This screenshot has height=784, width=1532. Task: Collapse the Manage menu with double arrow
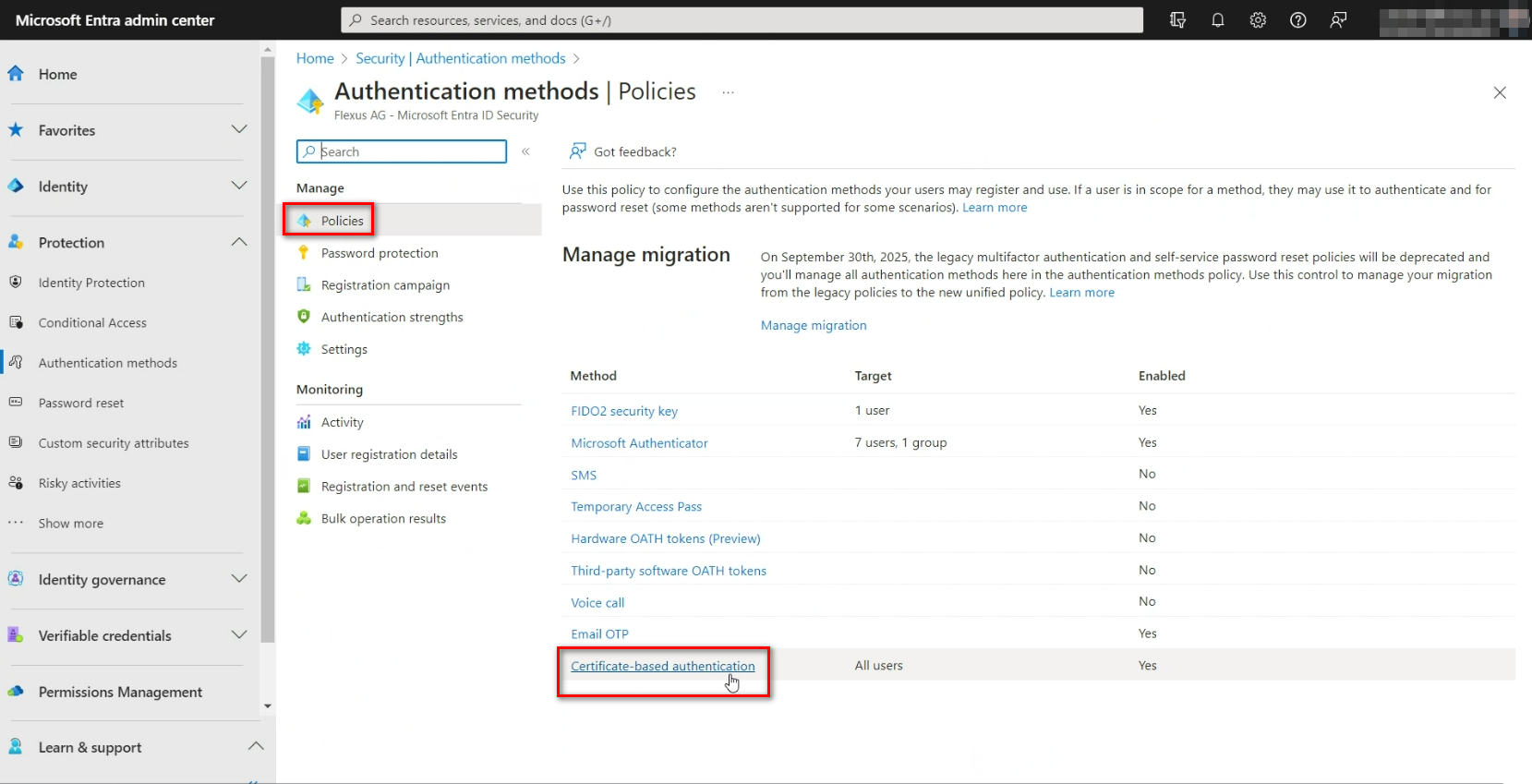click(x=525, y=151)
